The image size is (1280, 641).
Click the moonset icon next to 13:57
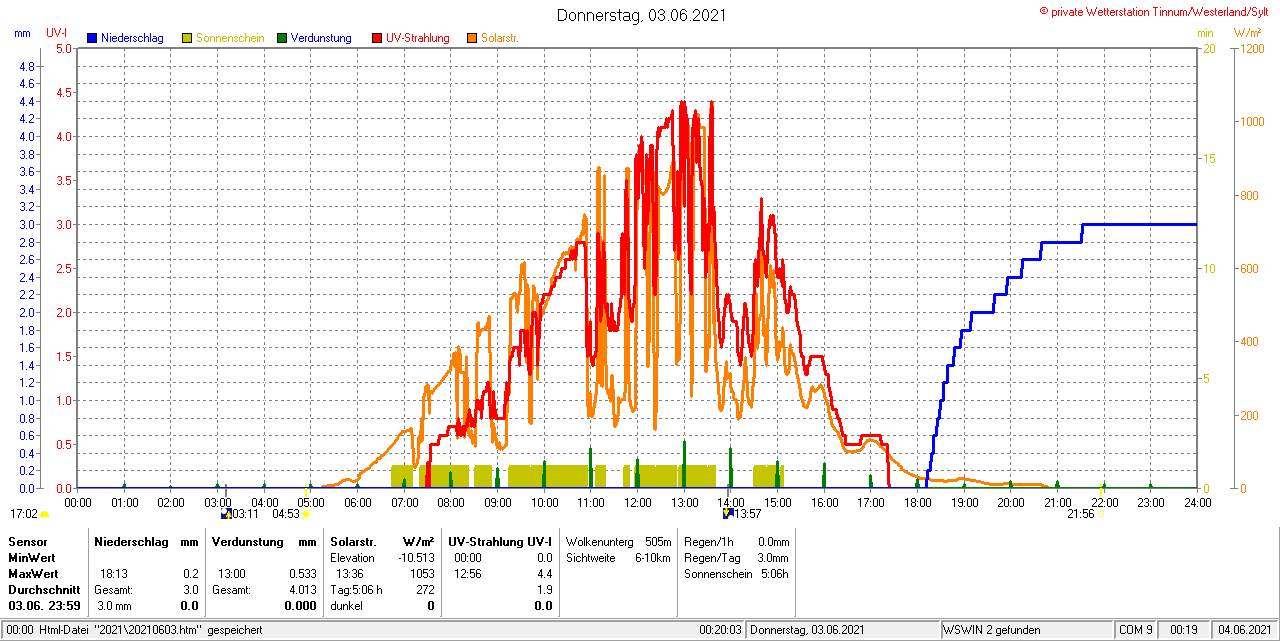pos(728,514)
